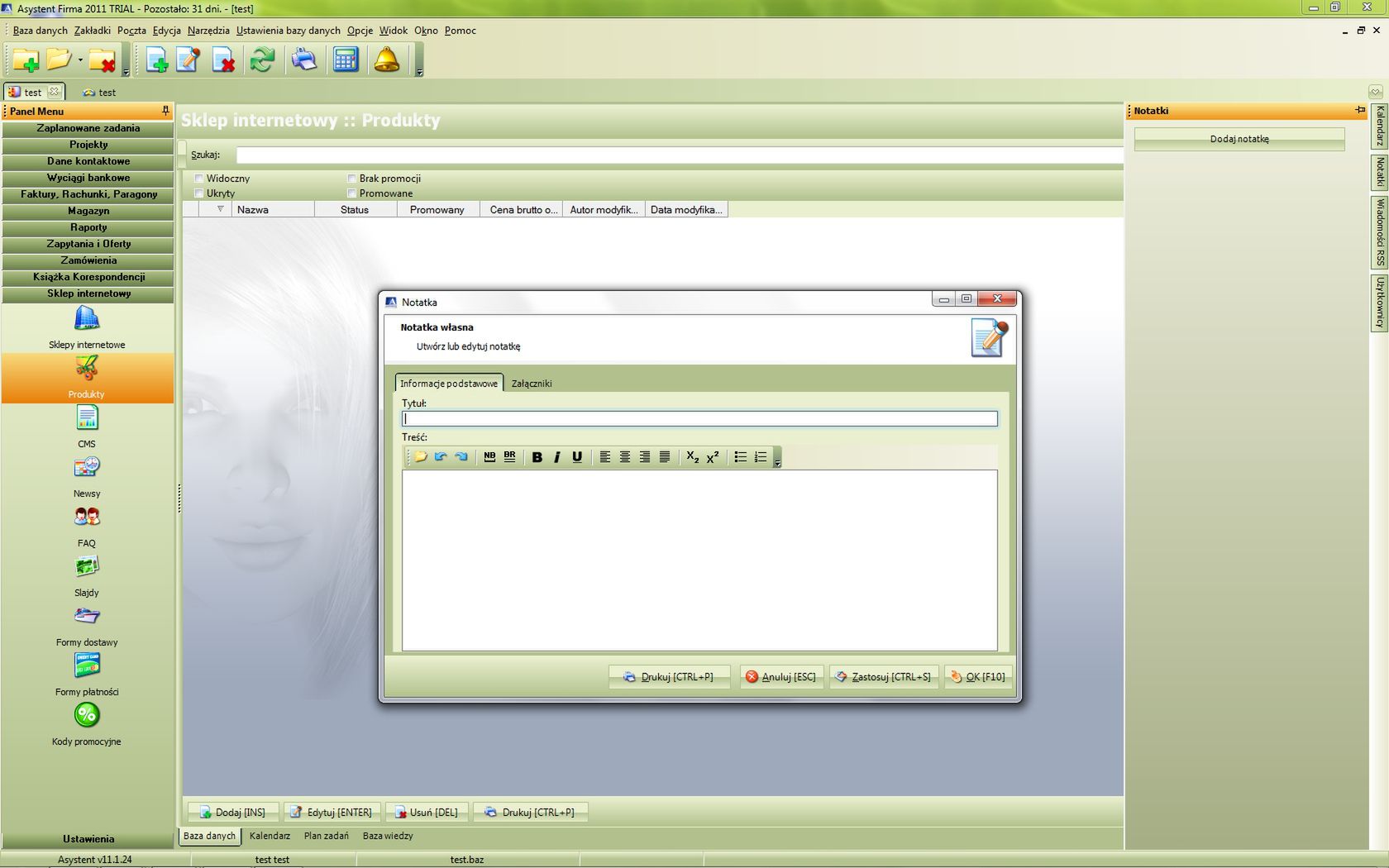Select the CMS icon in Panel Menu

pos(87,427)
